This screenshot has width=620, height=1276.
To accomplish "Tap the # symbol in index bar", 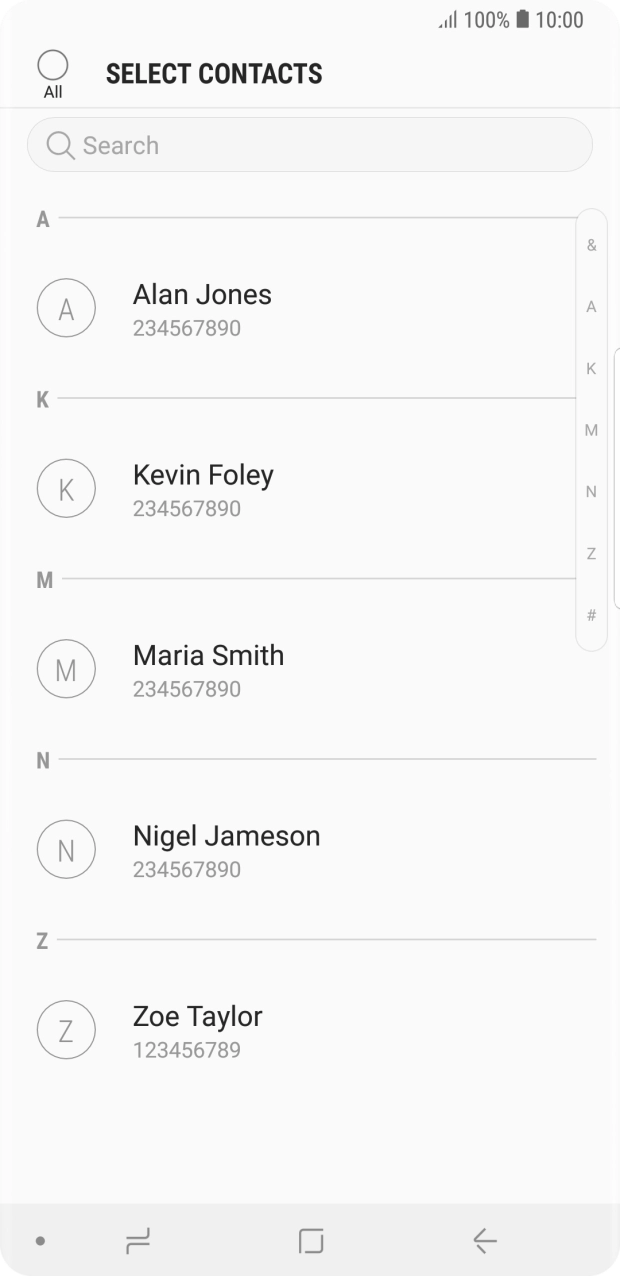I will [x=591, y=615].
